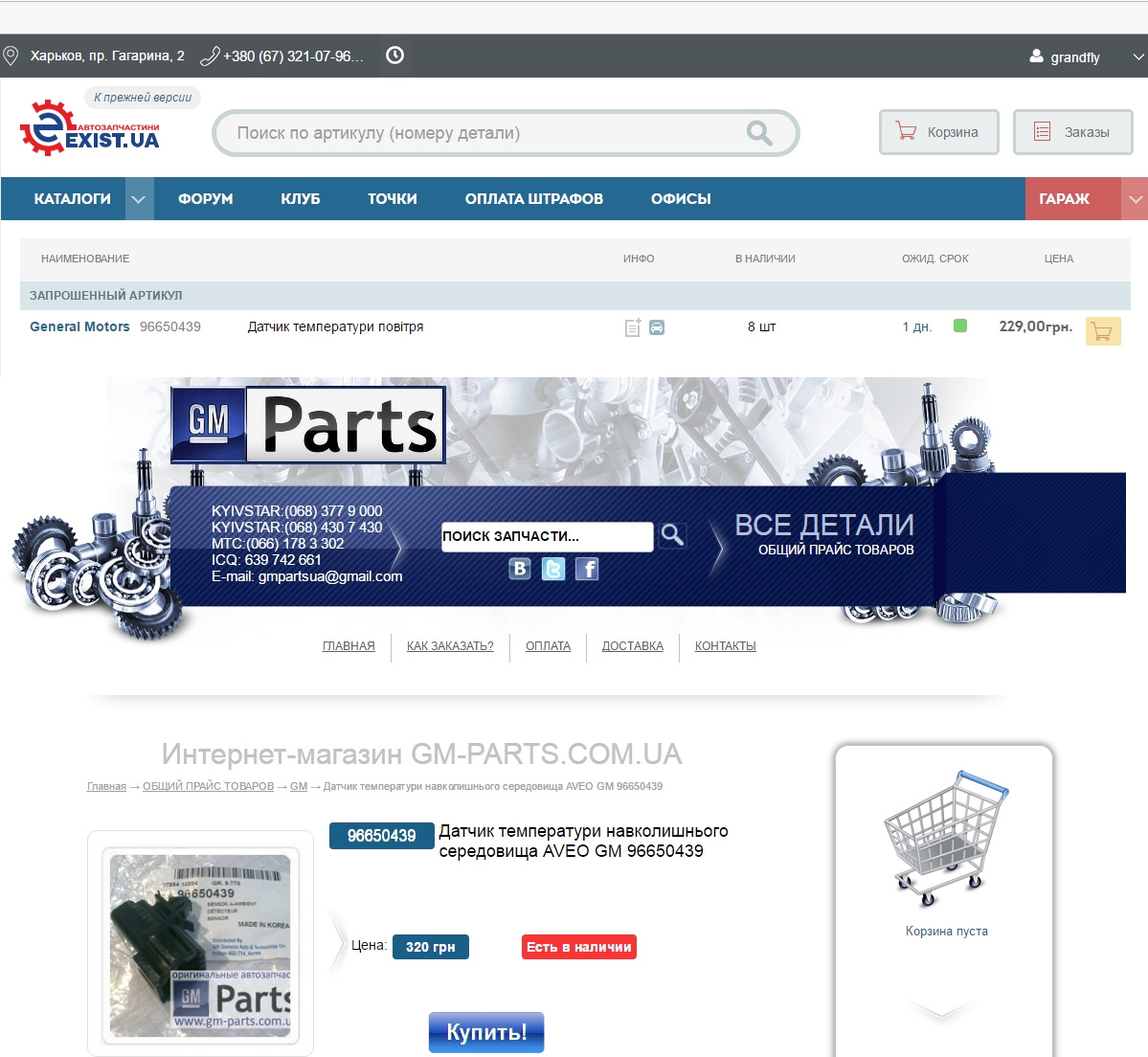This screenshot has height=1057, width=1148.
Task: Click the car applicability icon
Action: tap(657, 327)
